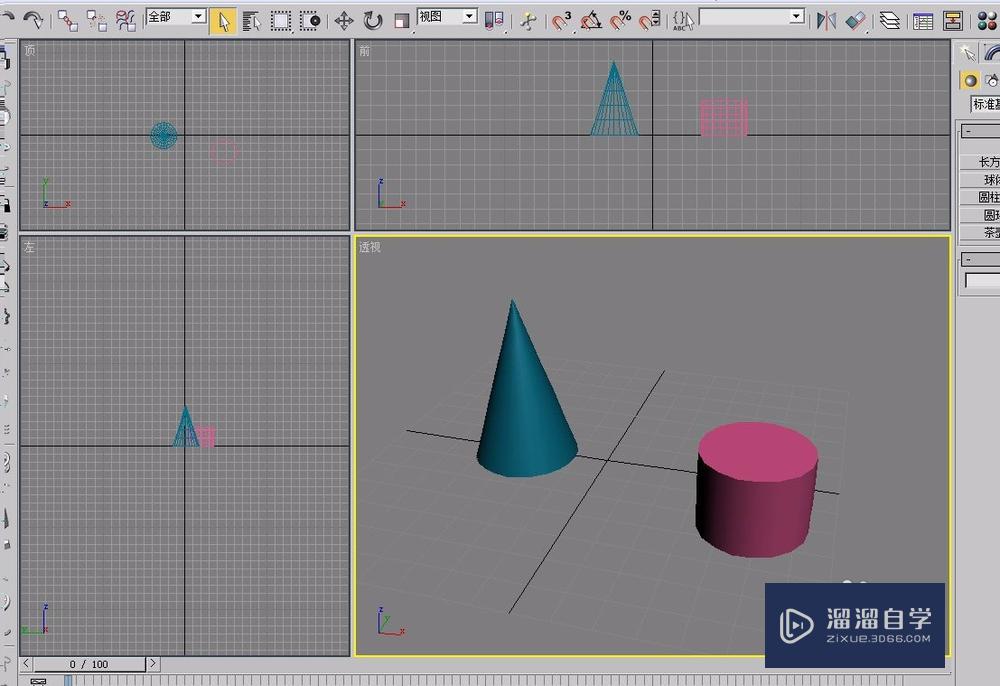
Task: Click the Redo arrow icon
Action: pyautogui.click(x=33, y=19)
